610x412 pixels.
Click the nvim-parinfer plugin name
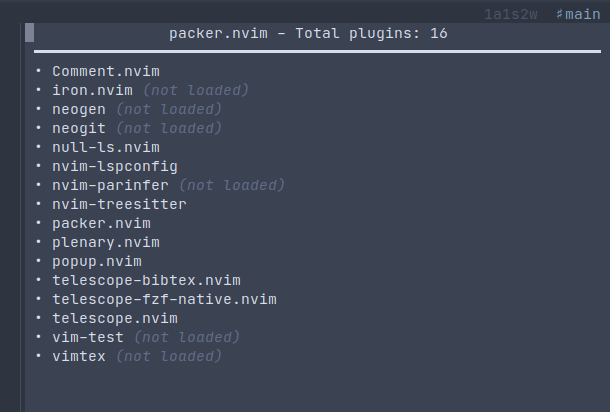[110, 185]
